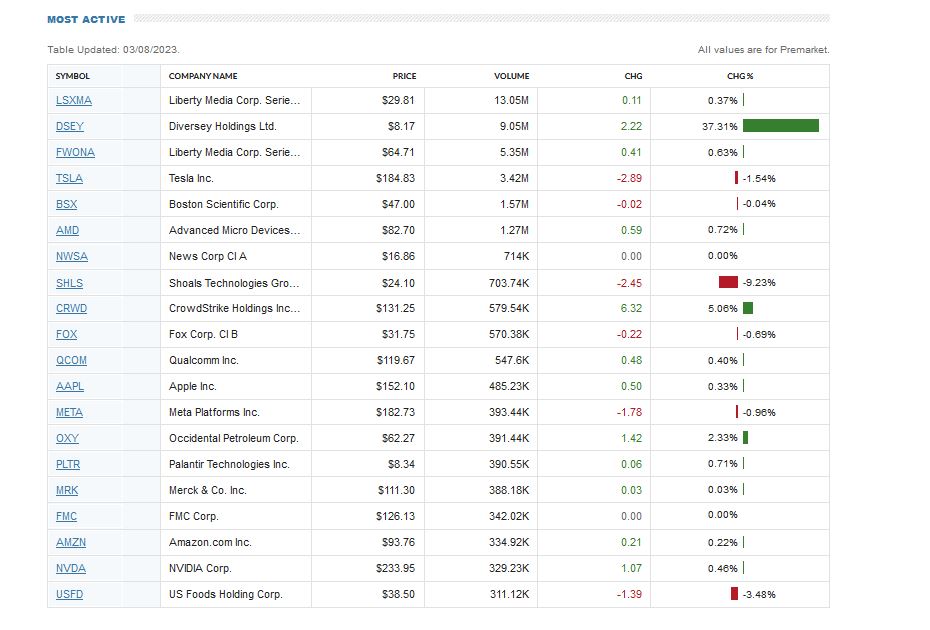Open the USFD symbol link

tap(70, 594)
